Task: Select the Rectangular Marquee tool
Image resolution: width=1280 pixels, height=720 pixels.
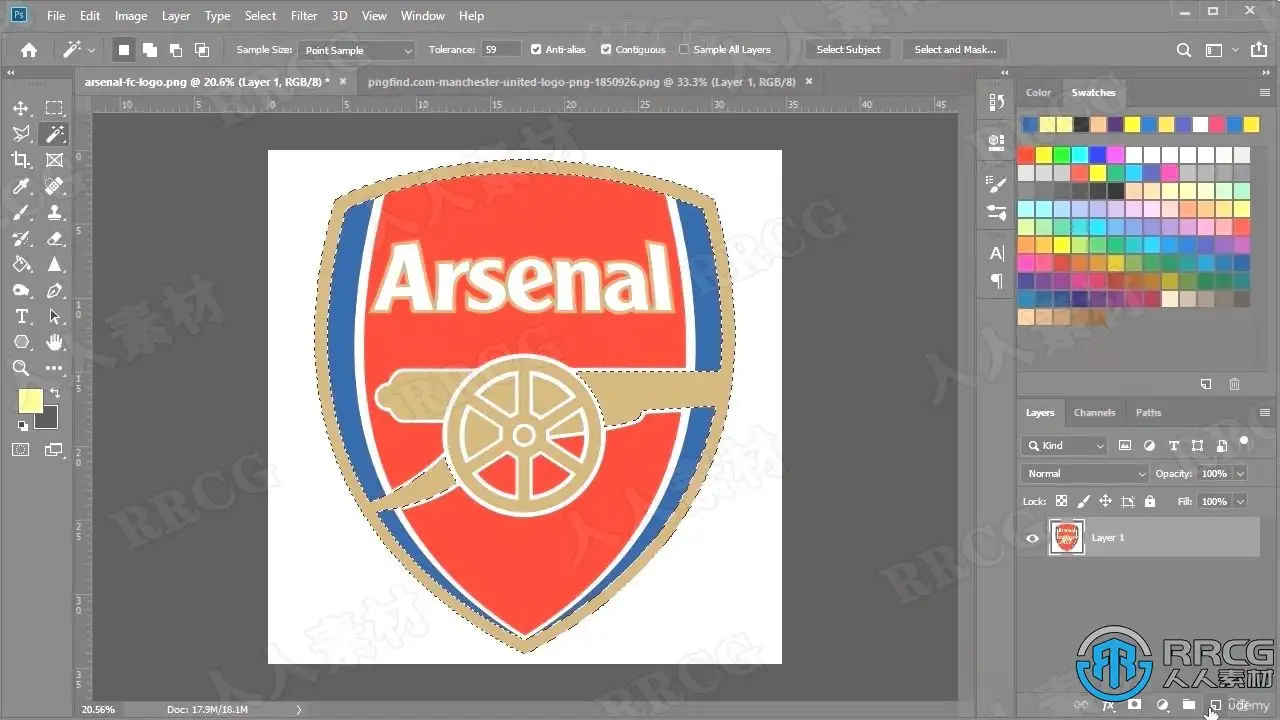Action: point(54,108)
